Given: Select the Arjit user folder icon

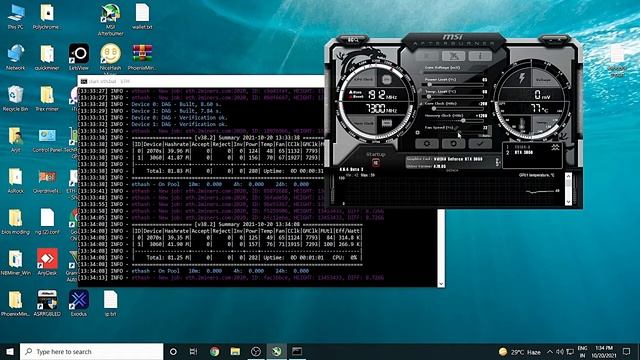Looking at the screenshot, I should (16, 139).
